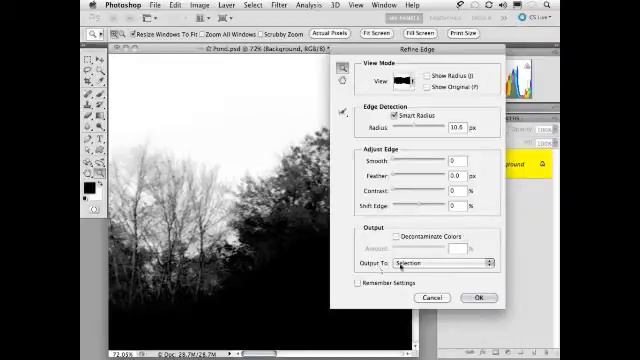
Task: Select the Rectangular Marquee tool
Action: pyautogui.click(x=88, y=60)
